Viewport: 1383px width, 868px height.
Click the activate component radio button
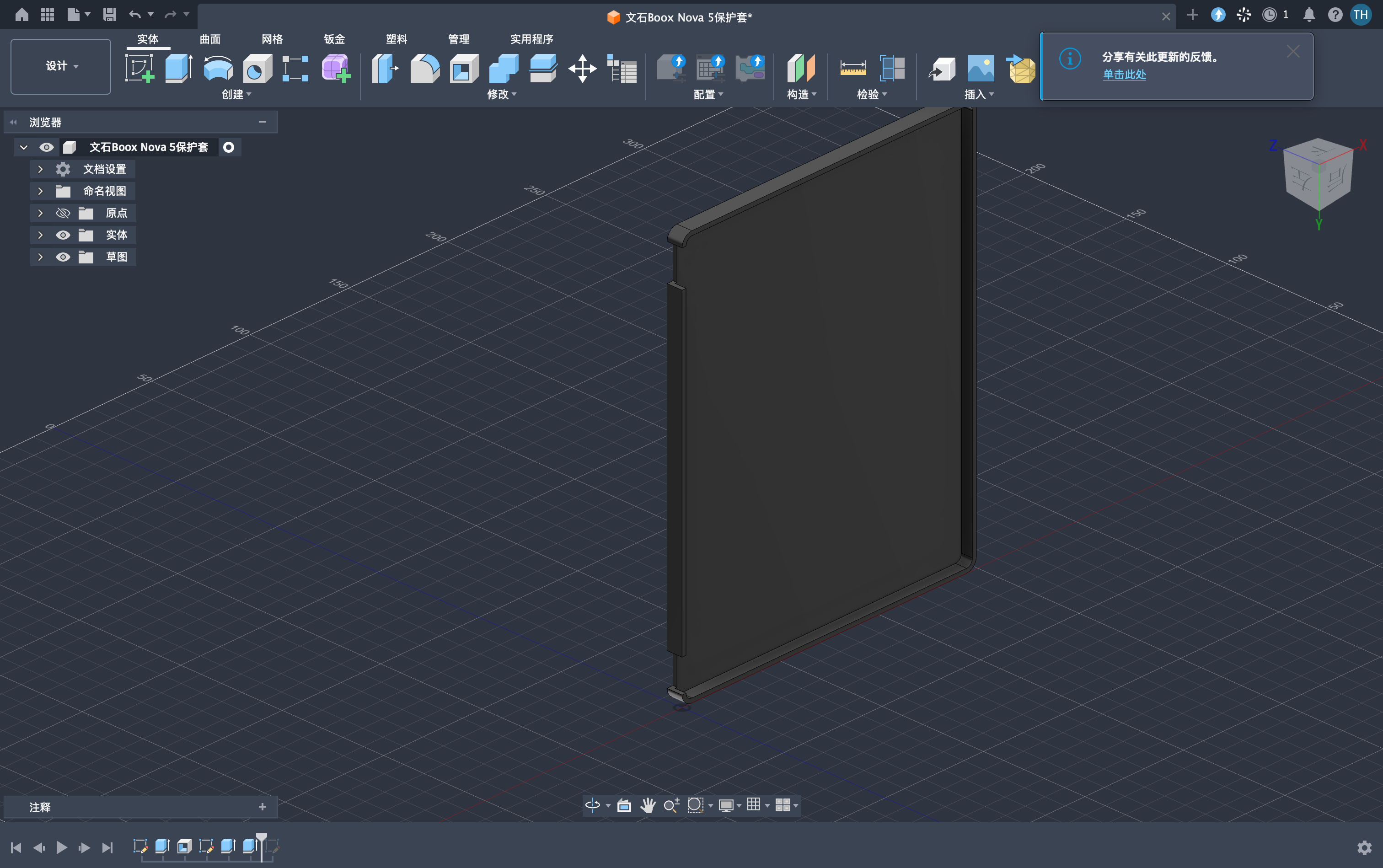pyautogui.click(x=229, y=147)
